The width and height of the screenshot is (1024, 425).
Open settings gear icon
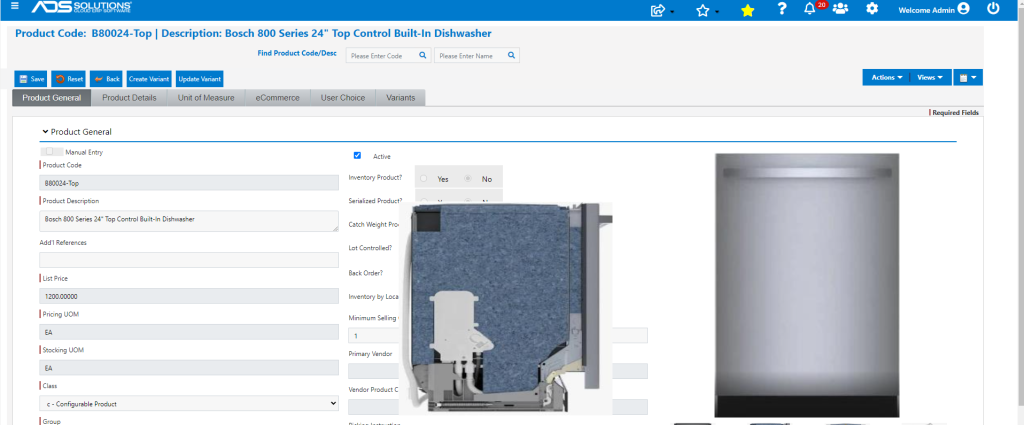pos(872,9)
